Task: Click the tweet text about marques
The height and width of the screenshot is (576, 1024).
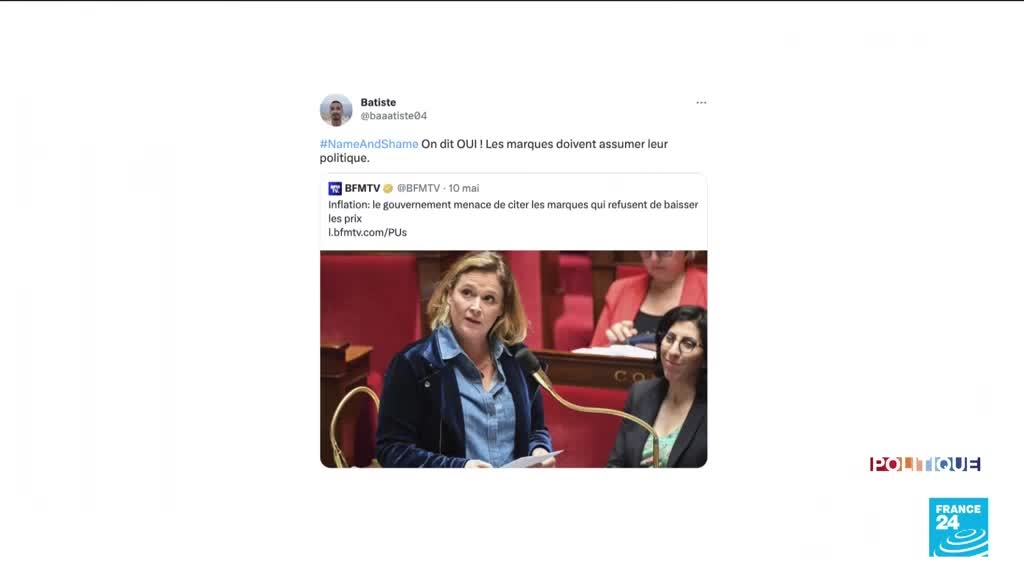Action: [x=494, y=151]
